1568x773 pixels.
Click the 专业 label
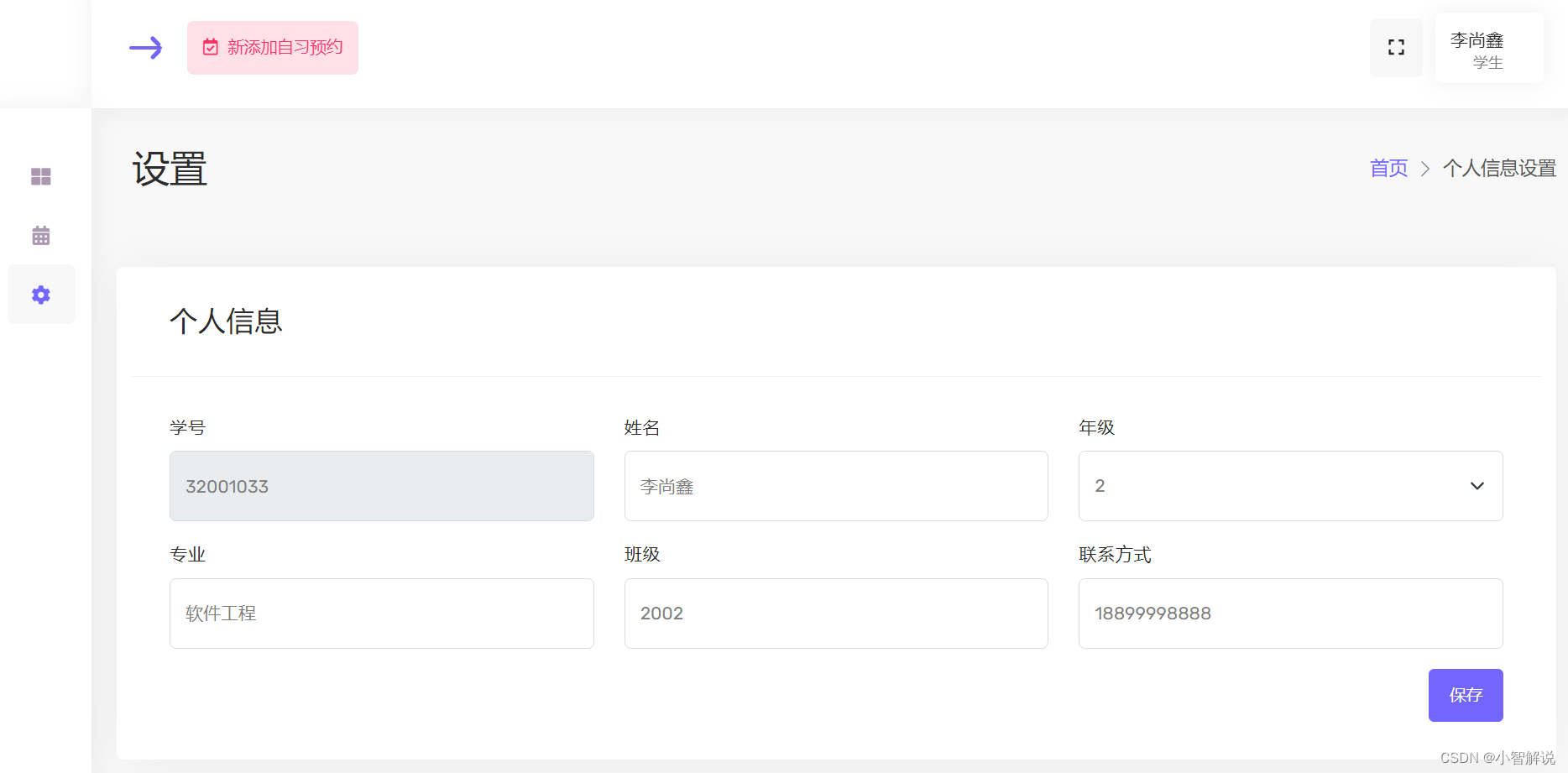click(x=187, y=555)
